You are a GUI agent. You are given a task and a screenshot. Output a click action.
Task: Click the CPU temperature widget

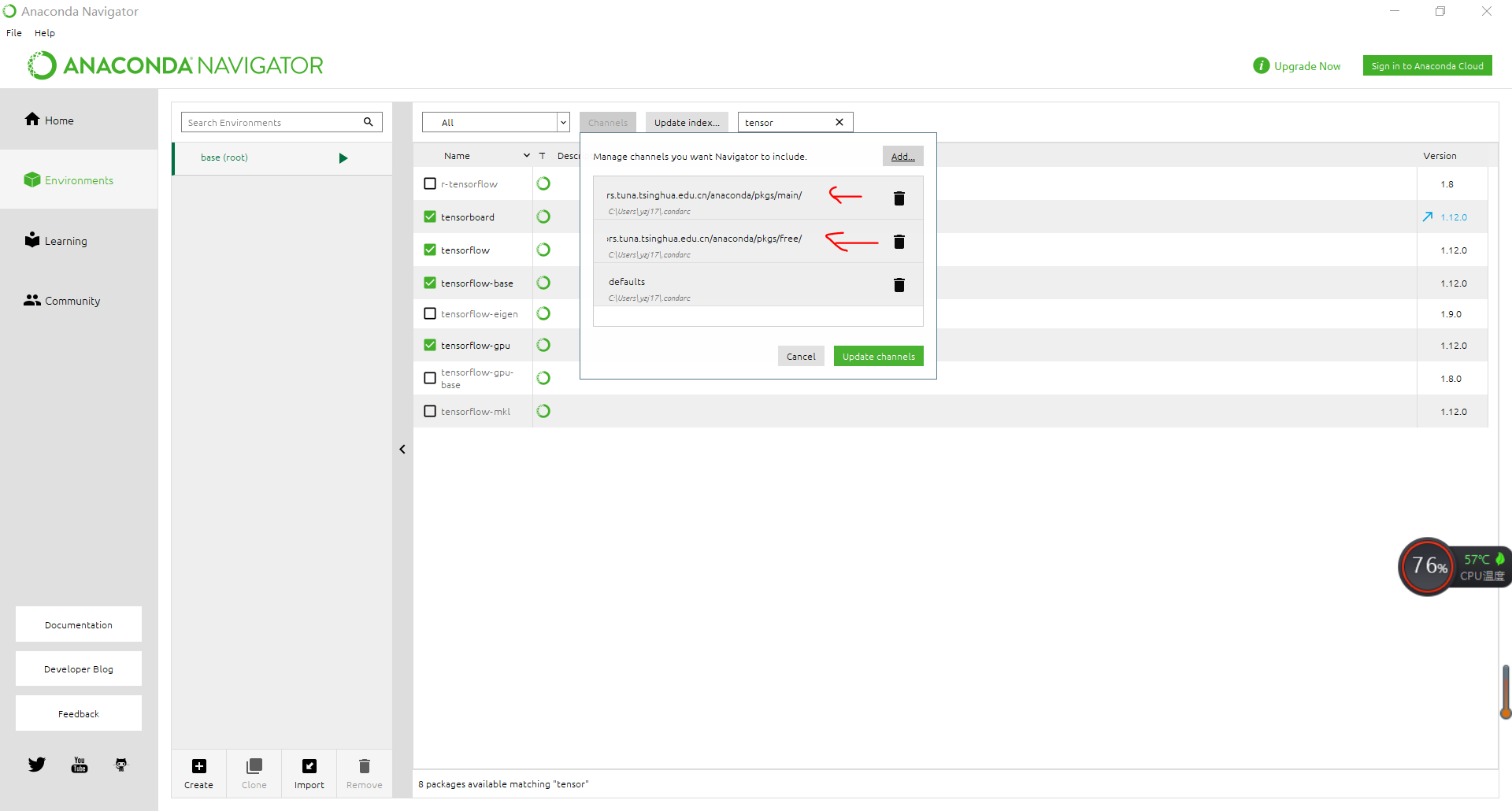1455,567
